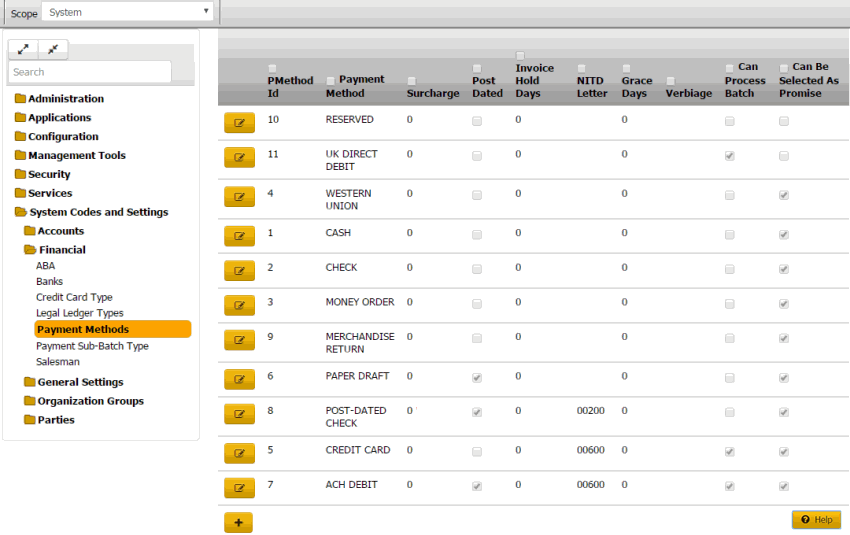Click the Help button
The image size is (850, 535).
816,520
